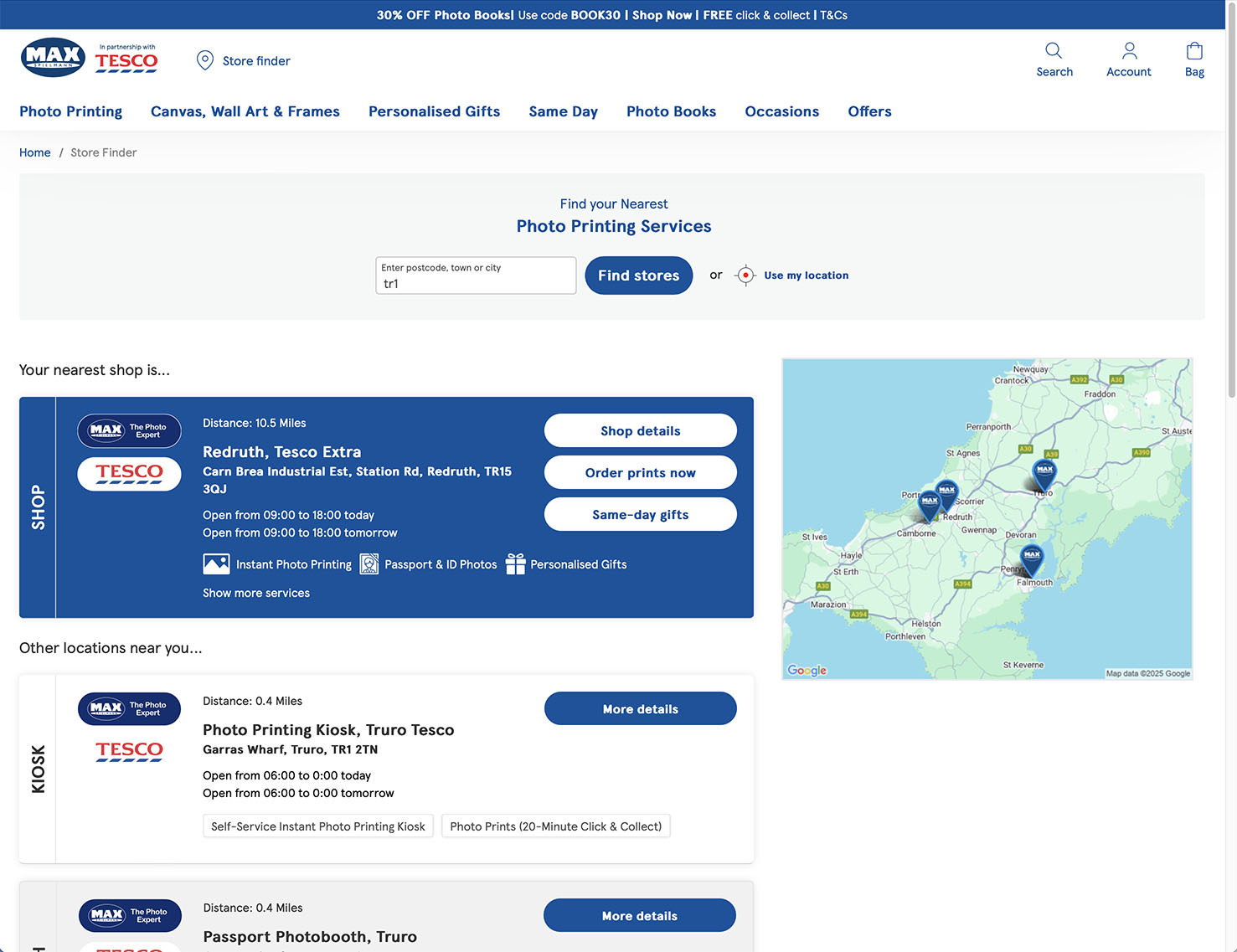Open the Photo Printing menu
This screenshot has height=952, width=1237.
70,111
